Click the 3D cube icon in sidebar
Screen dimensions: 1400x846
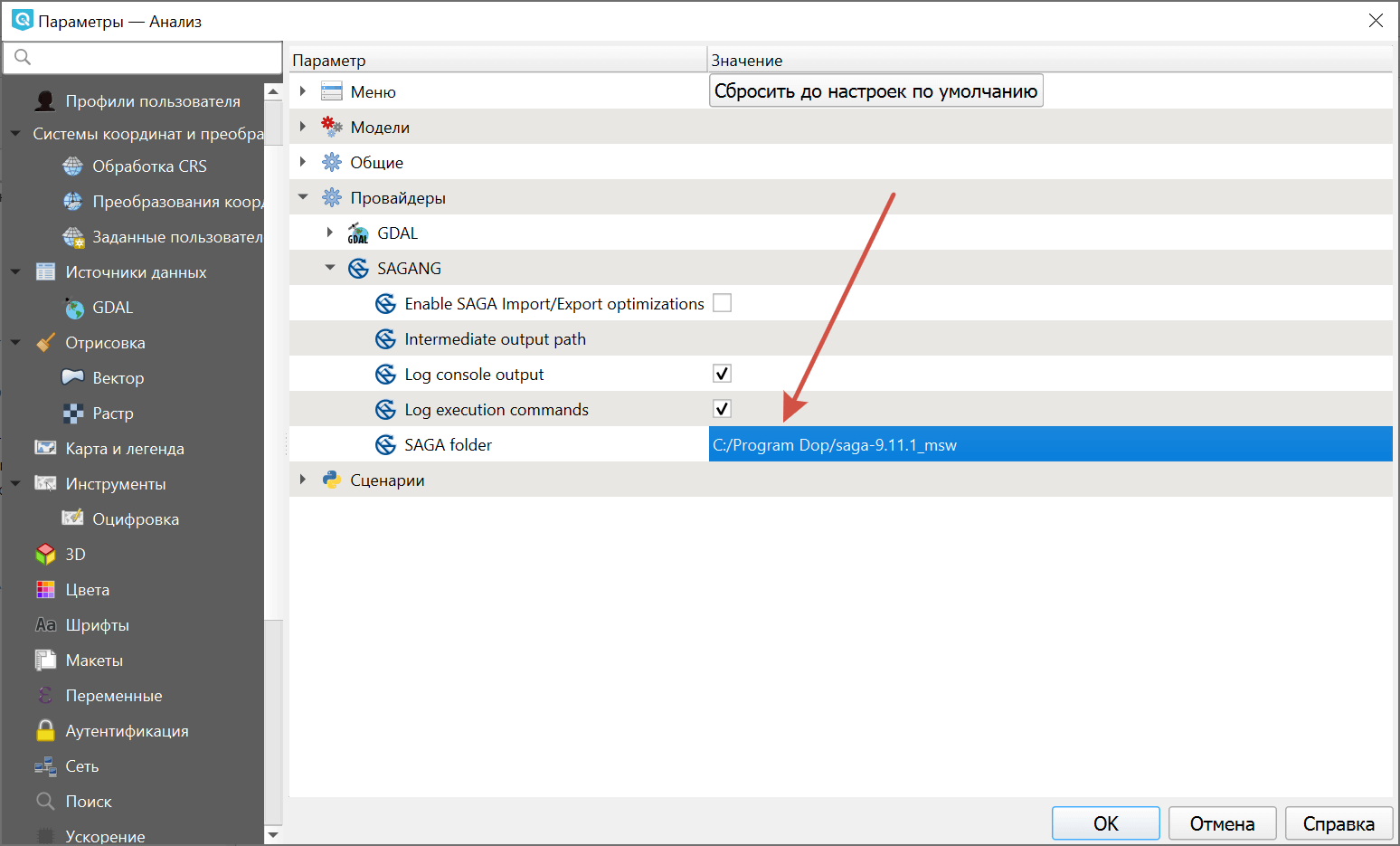45,554
